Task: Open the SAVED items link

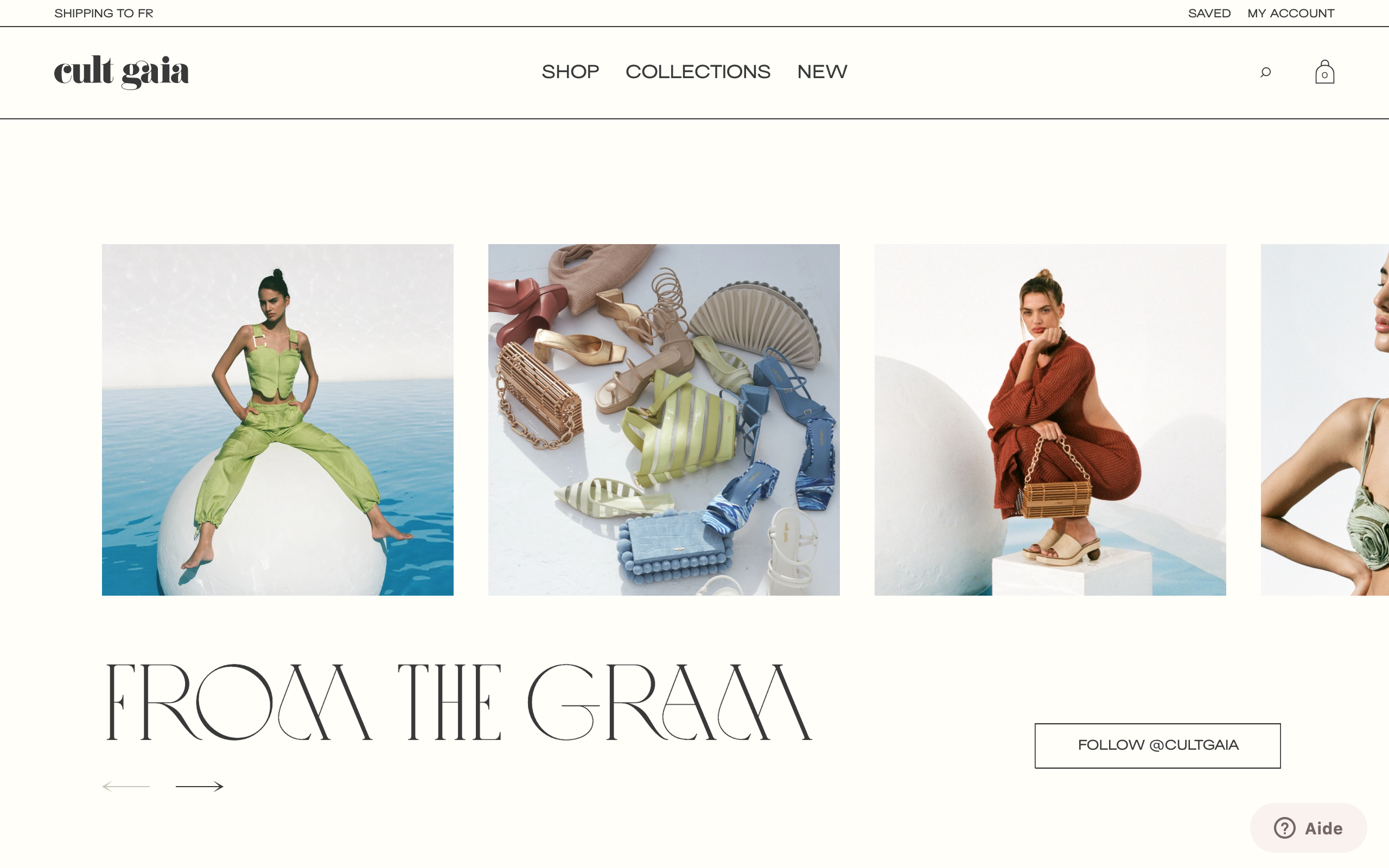Action: click(x=1209, y=13)
